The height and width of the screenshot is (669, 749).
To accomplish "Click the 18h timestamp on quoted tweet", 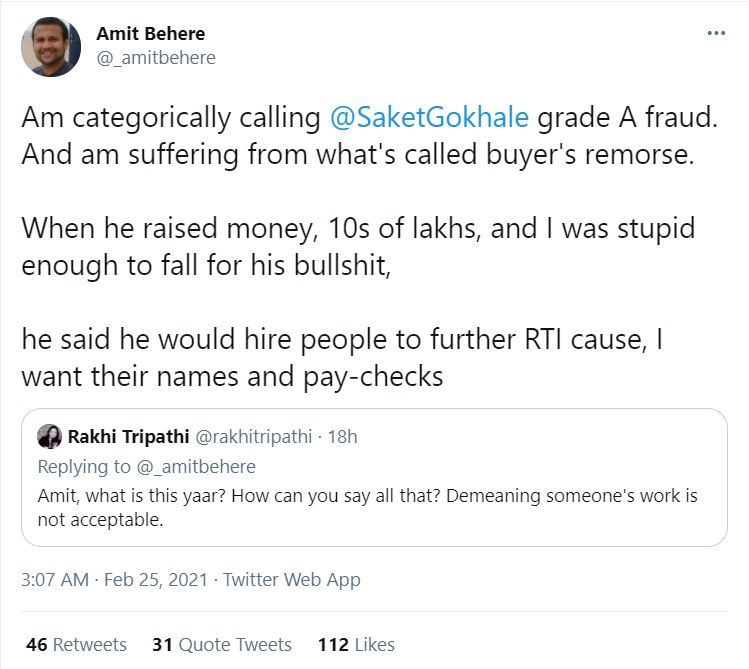I will pyautogui.click(x=342, y=437).
